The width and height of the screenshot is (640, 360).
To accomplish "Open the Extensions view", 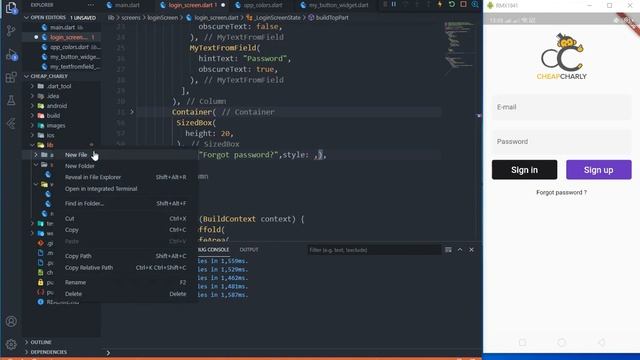I will pos(11,77).
